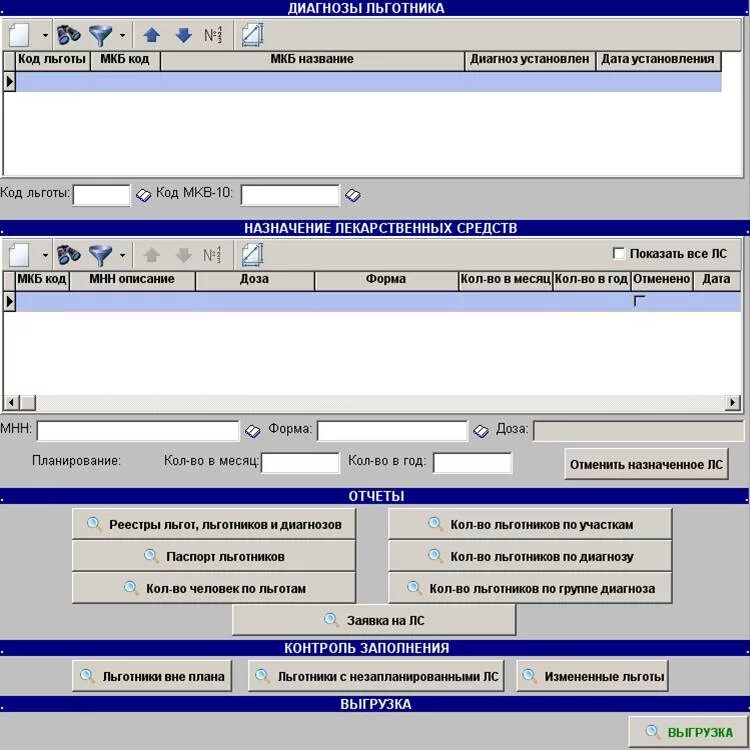750x750 pixels.
Task: Click blue down arrow in diagnoses toolbar
Action: tap(184, 35)
